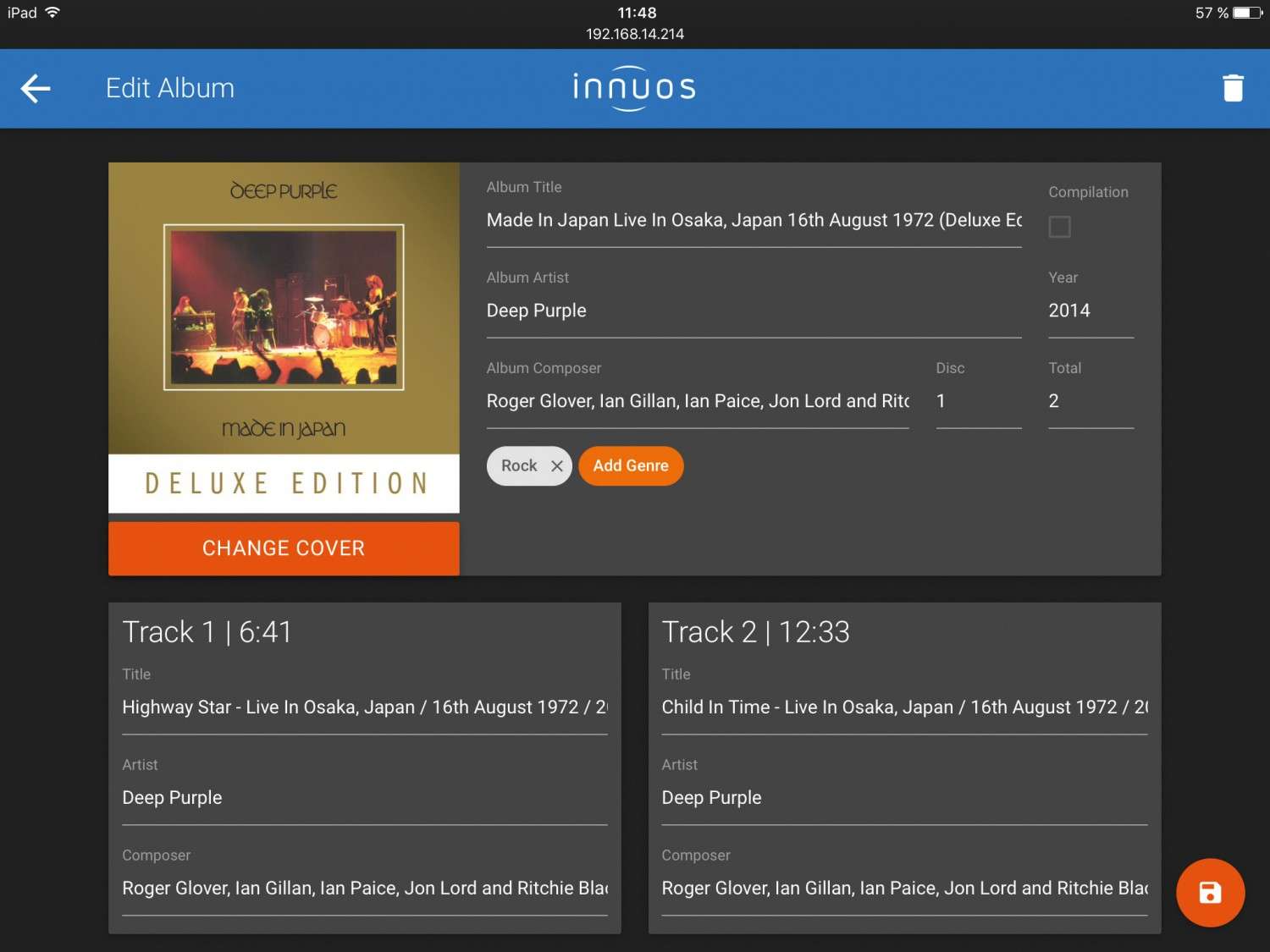
Task: Edit Track 1 Artist field
Action: click(365, 799)
